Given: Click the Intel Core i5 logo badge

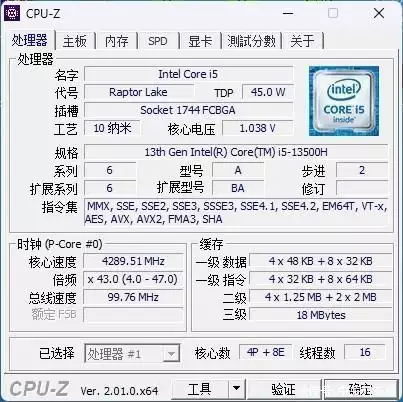Looking at the screenshot, I should coord(344,101).
